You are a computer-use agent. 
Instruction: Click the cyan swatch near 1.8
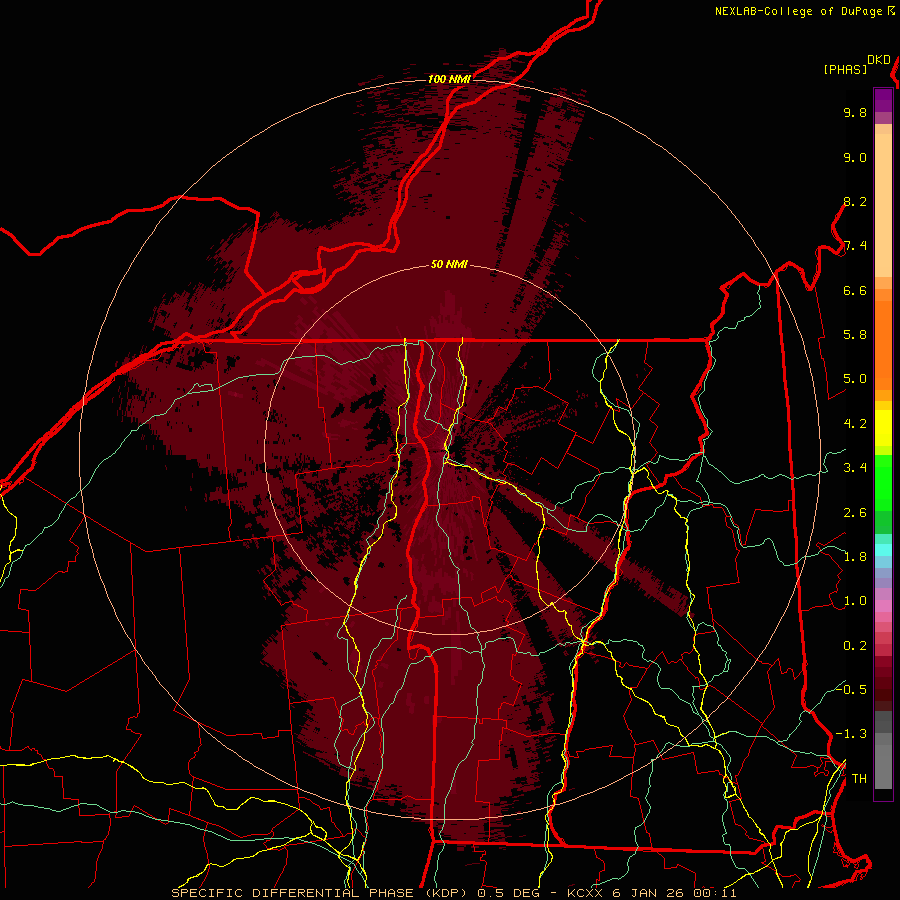tap(883, 550)
